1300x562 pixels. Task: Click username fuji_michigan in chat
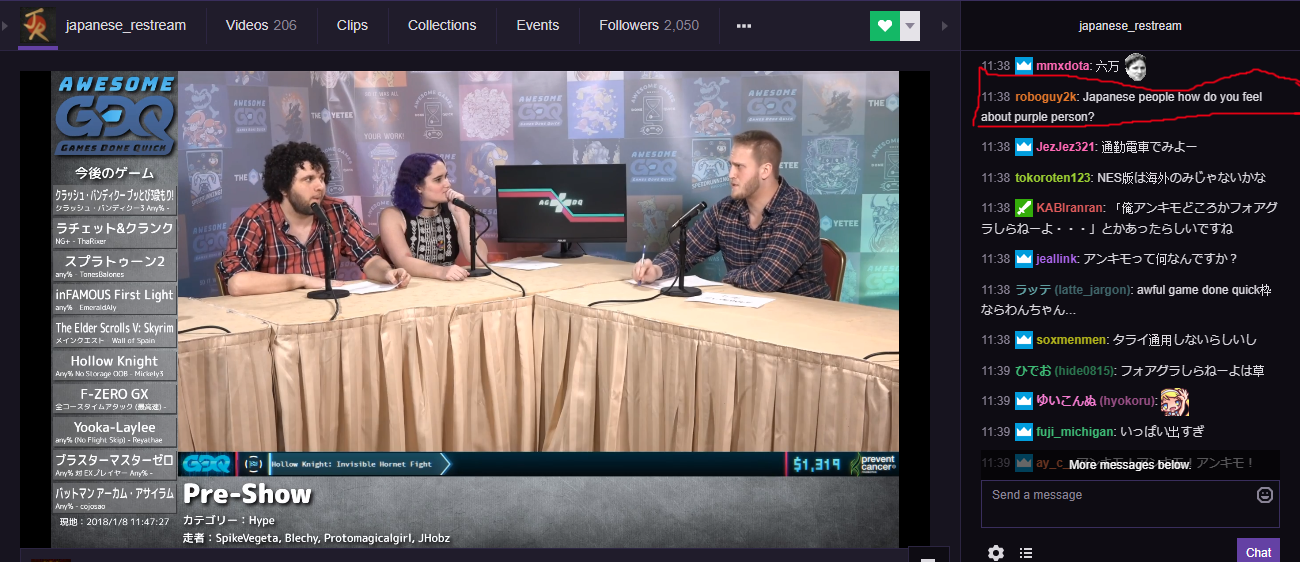[x=1075, y=432]
